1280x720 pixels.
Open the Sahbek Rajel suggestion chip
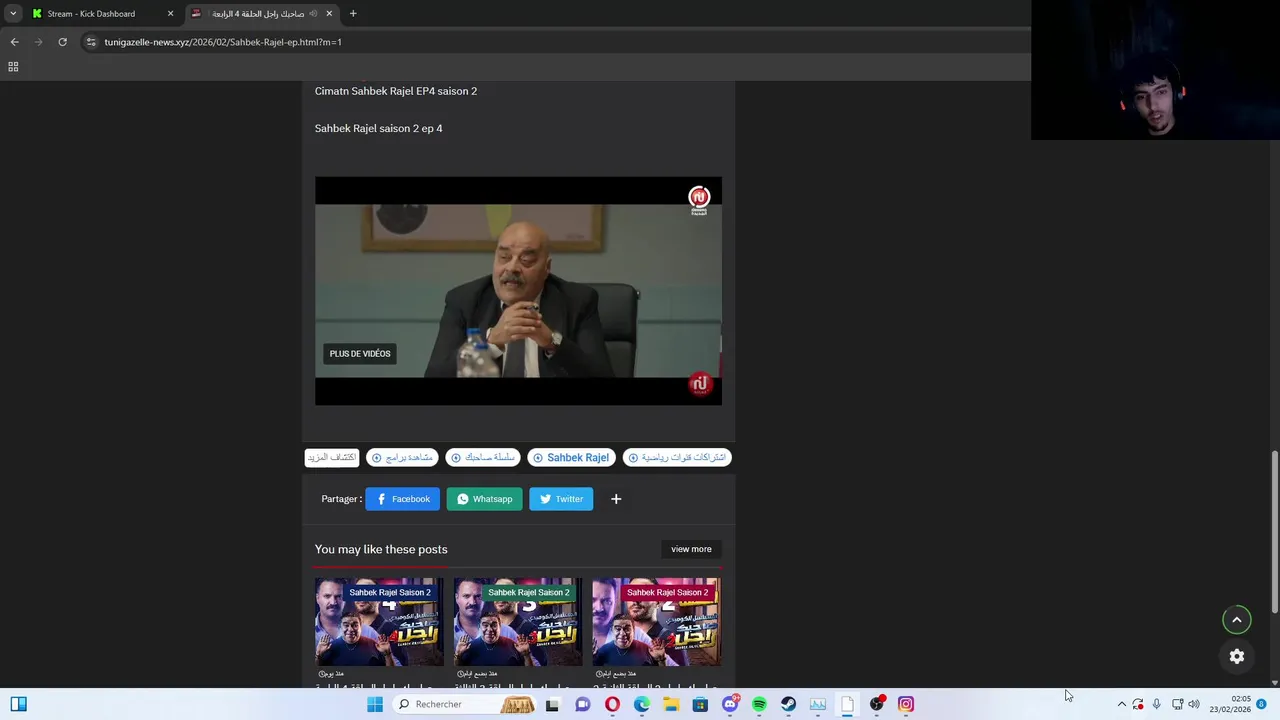(571, 458)
